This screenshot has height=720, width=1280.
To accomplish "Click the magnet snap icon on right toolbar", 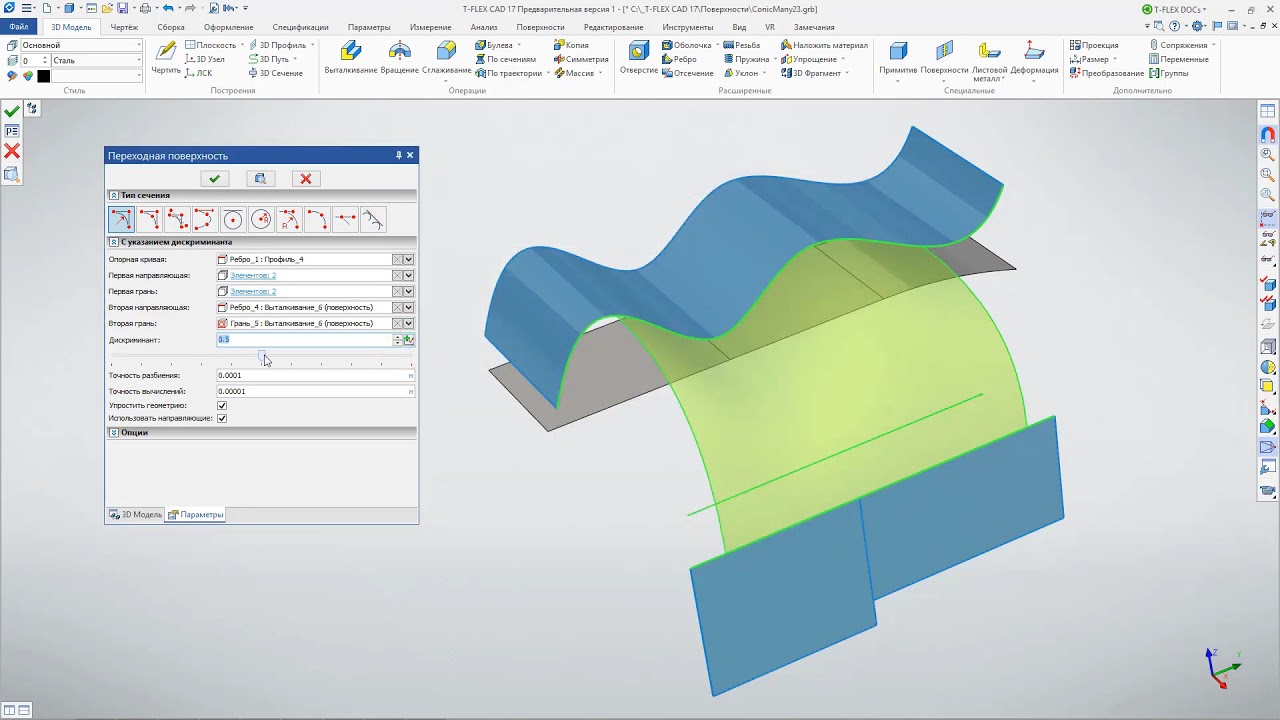I will click(x=1268, y=134).
